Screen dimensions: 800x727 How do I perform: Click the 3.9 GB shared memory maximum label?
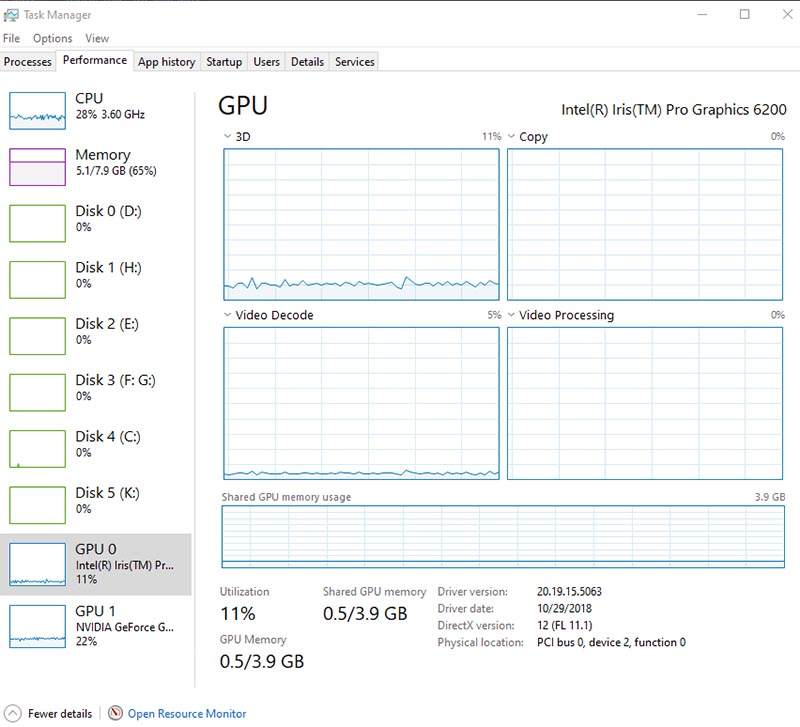click(770, 497)
